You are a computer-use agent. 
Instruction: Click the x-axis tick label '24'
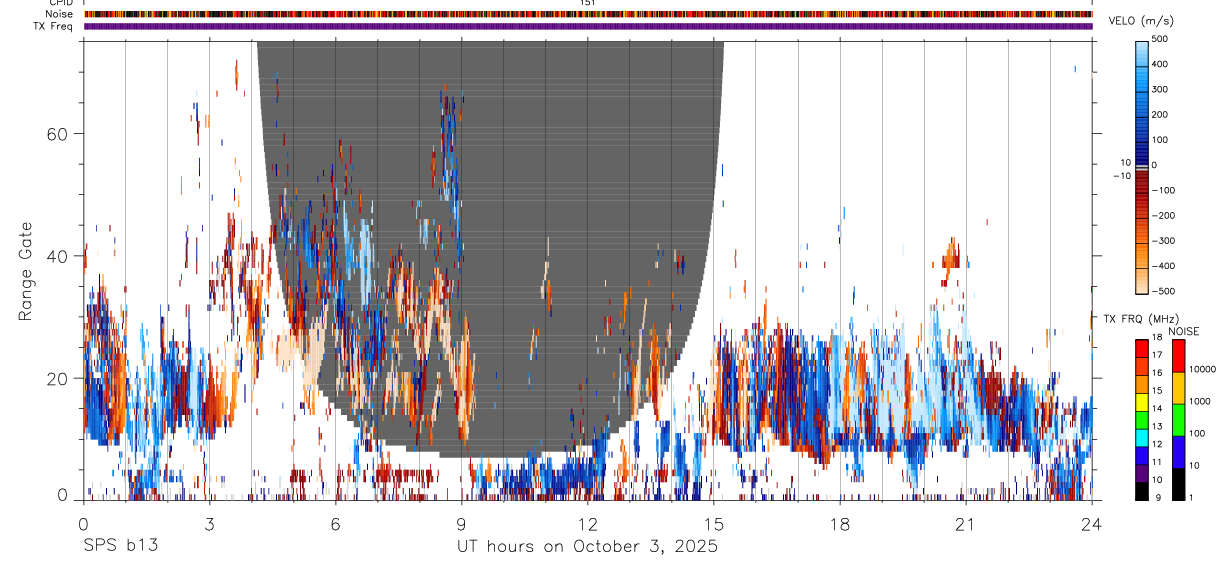pyautogui.click(x=1091, y=524)
